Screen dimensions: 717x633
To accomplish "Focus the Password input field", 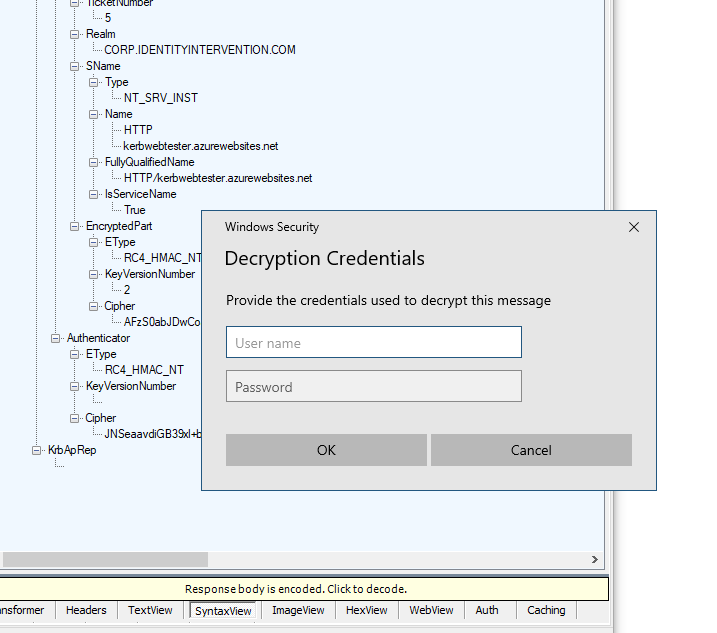I will pyautogui.click(x=373, y=386).
